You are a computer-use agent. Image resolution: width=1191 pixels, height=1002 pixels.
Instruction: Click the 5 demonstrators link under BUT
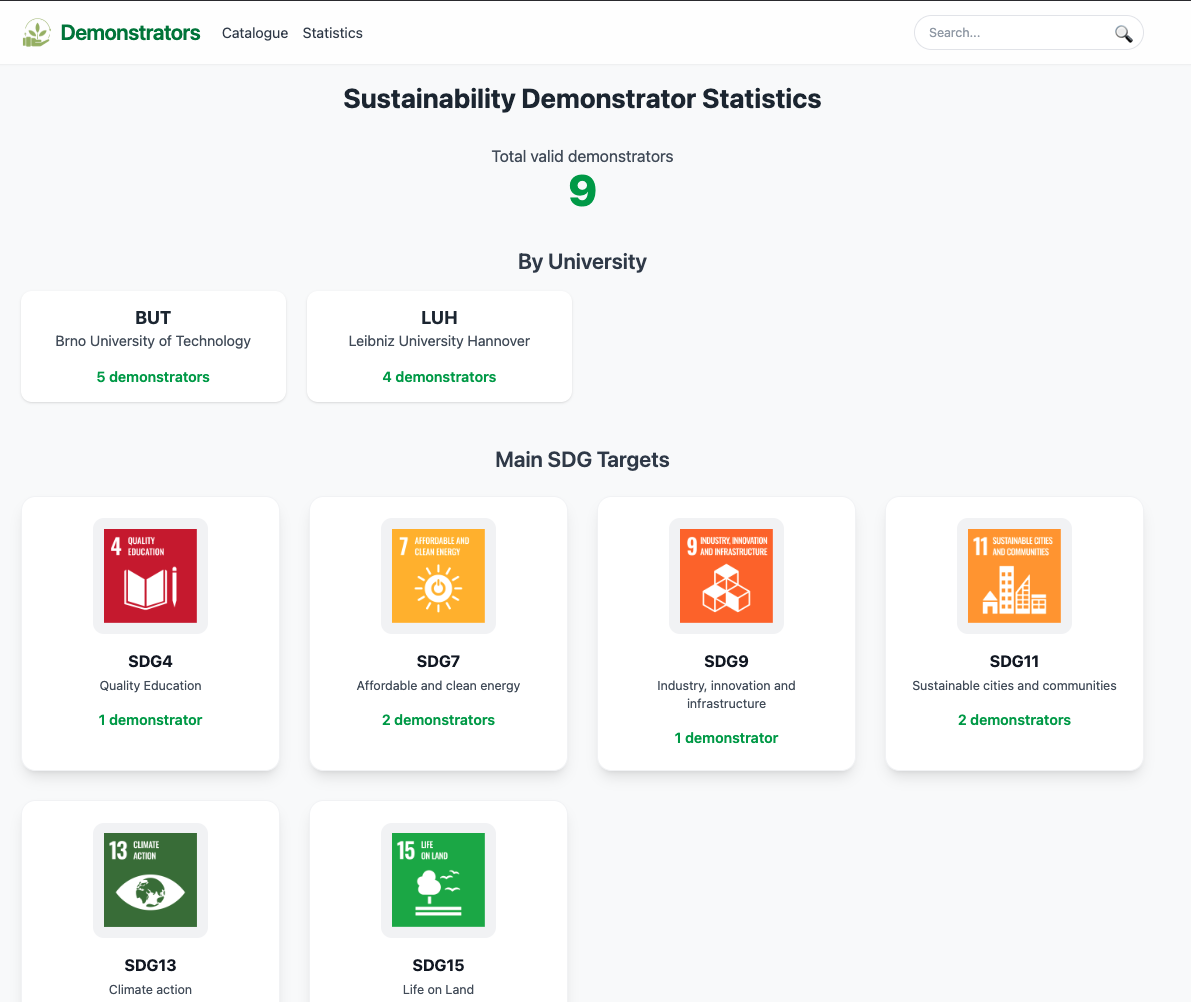pos(153,377)
